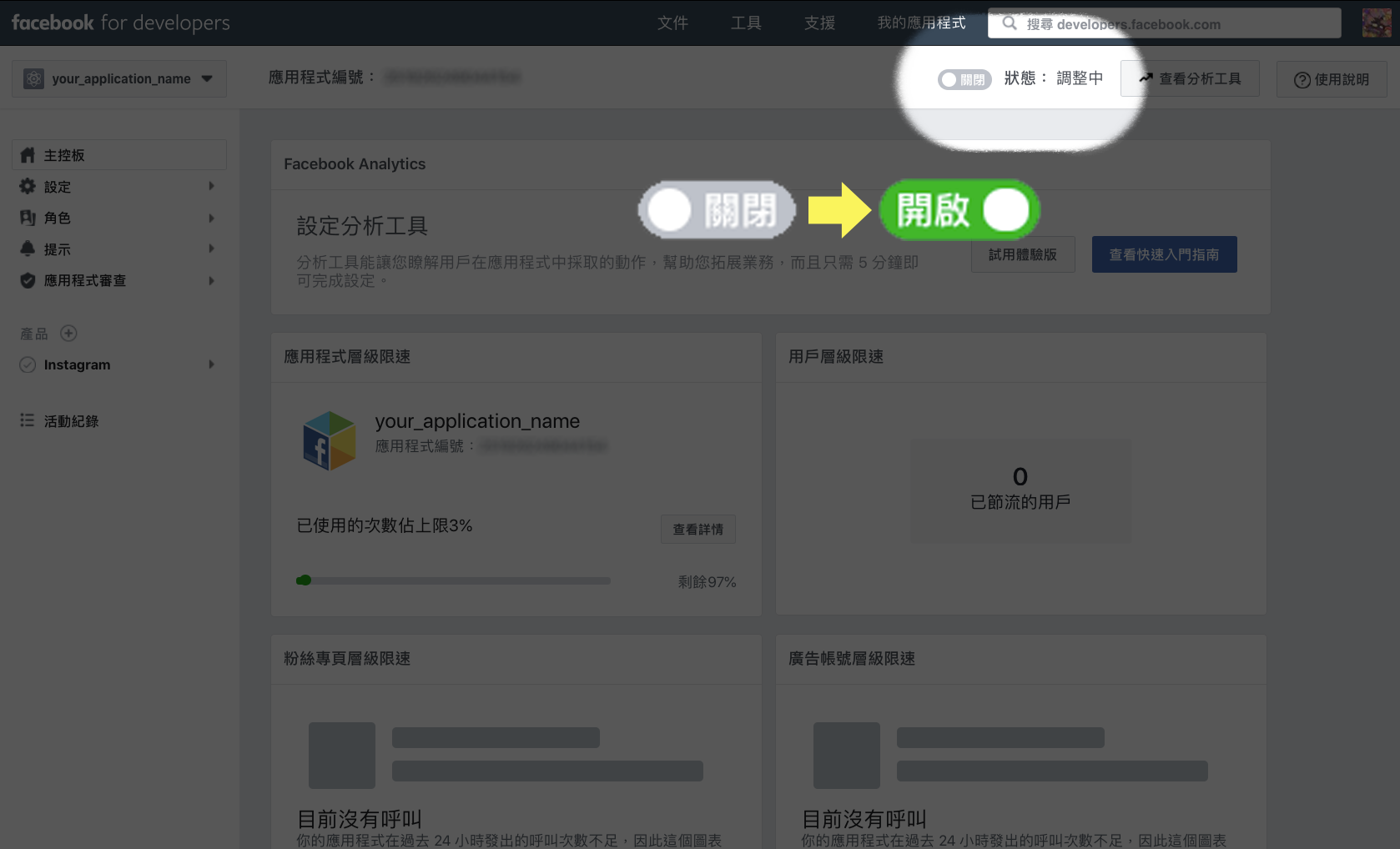Click the Facebook Analytics panel heading

(x=355, y=164)
